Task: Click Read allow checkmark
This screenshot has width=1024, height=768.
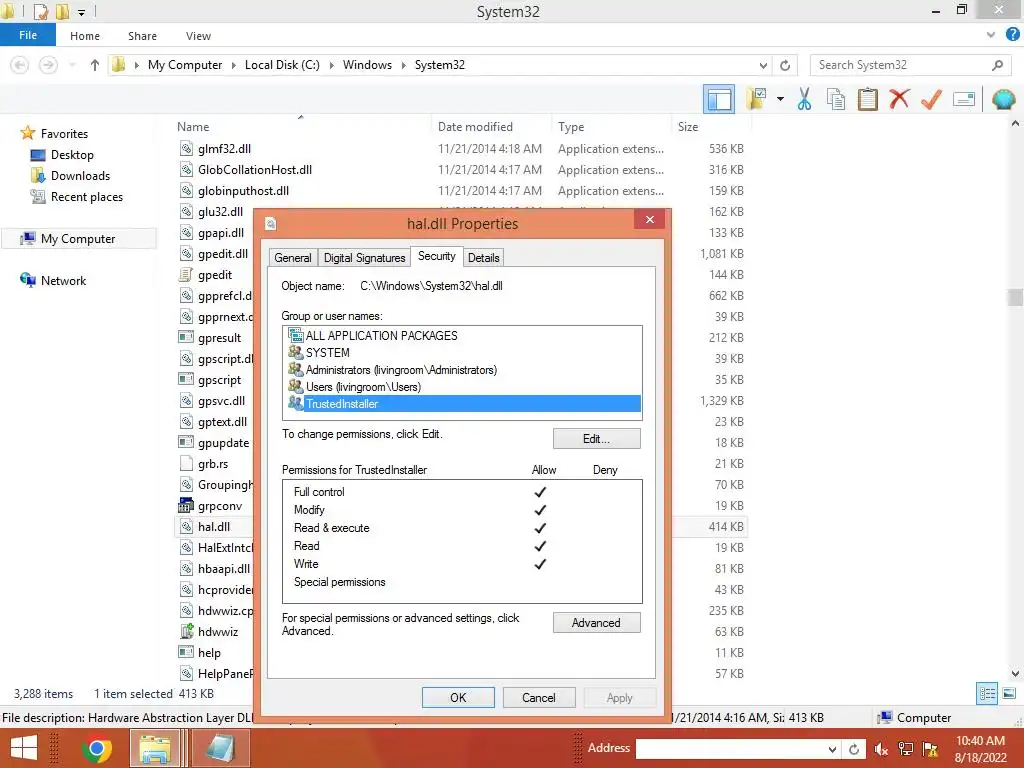Action: click(x=540, y=546)
